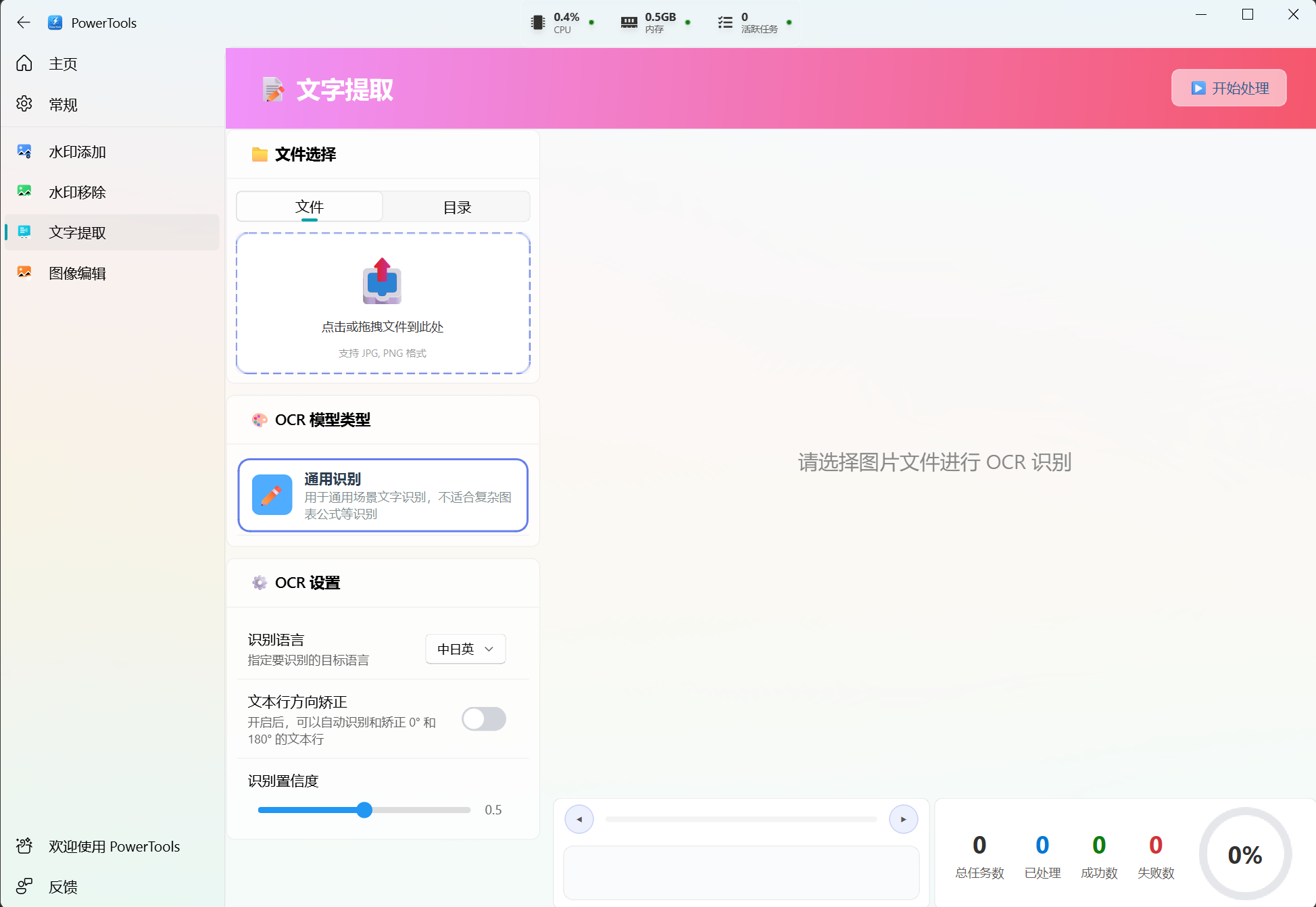Click the palette icon beside OCR 模型类型
This screenshot has height=907, width=1316.
[x=260, y=420]
